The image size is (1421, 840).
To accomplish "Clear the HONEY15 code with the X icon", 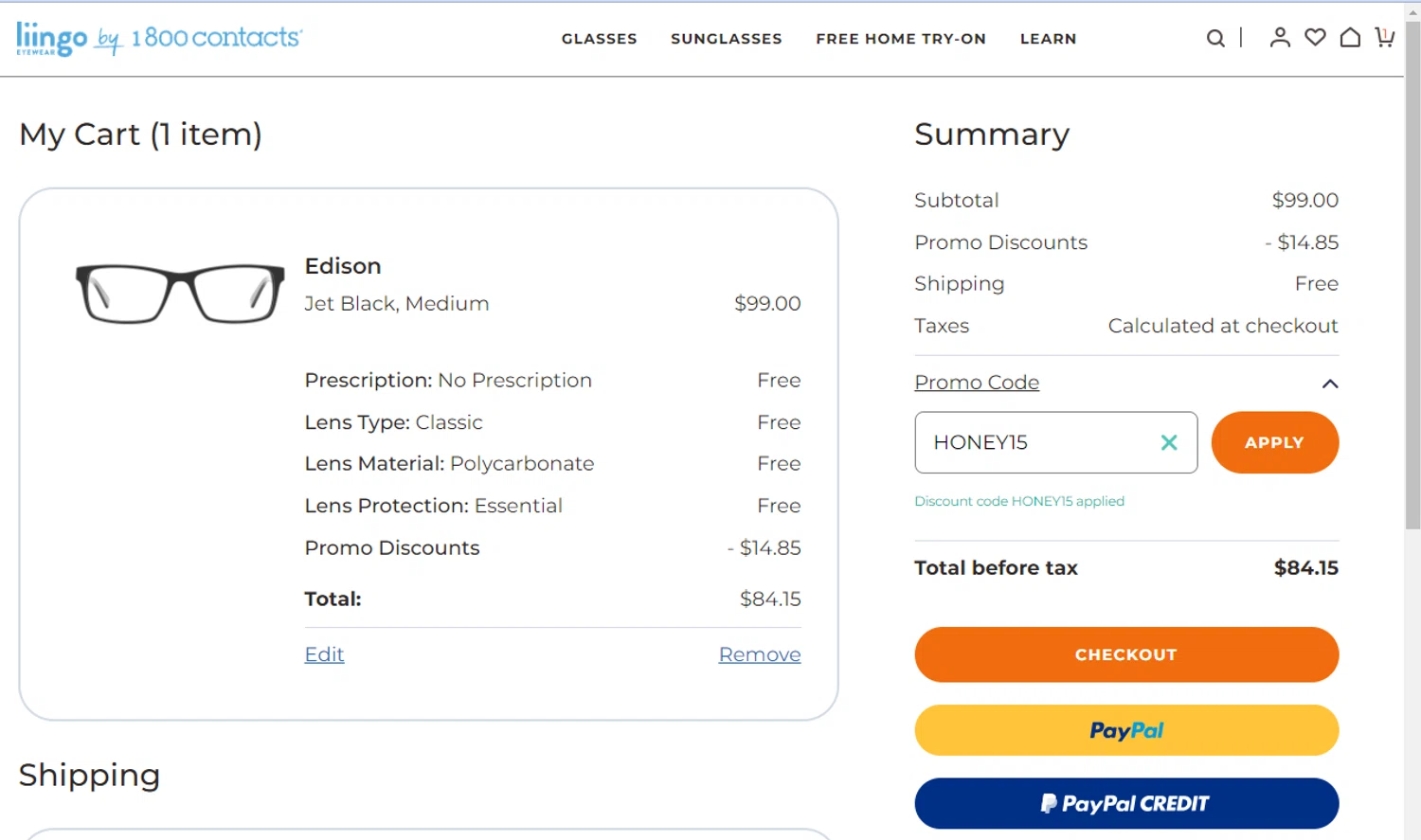I will 1169,442.
